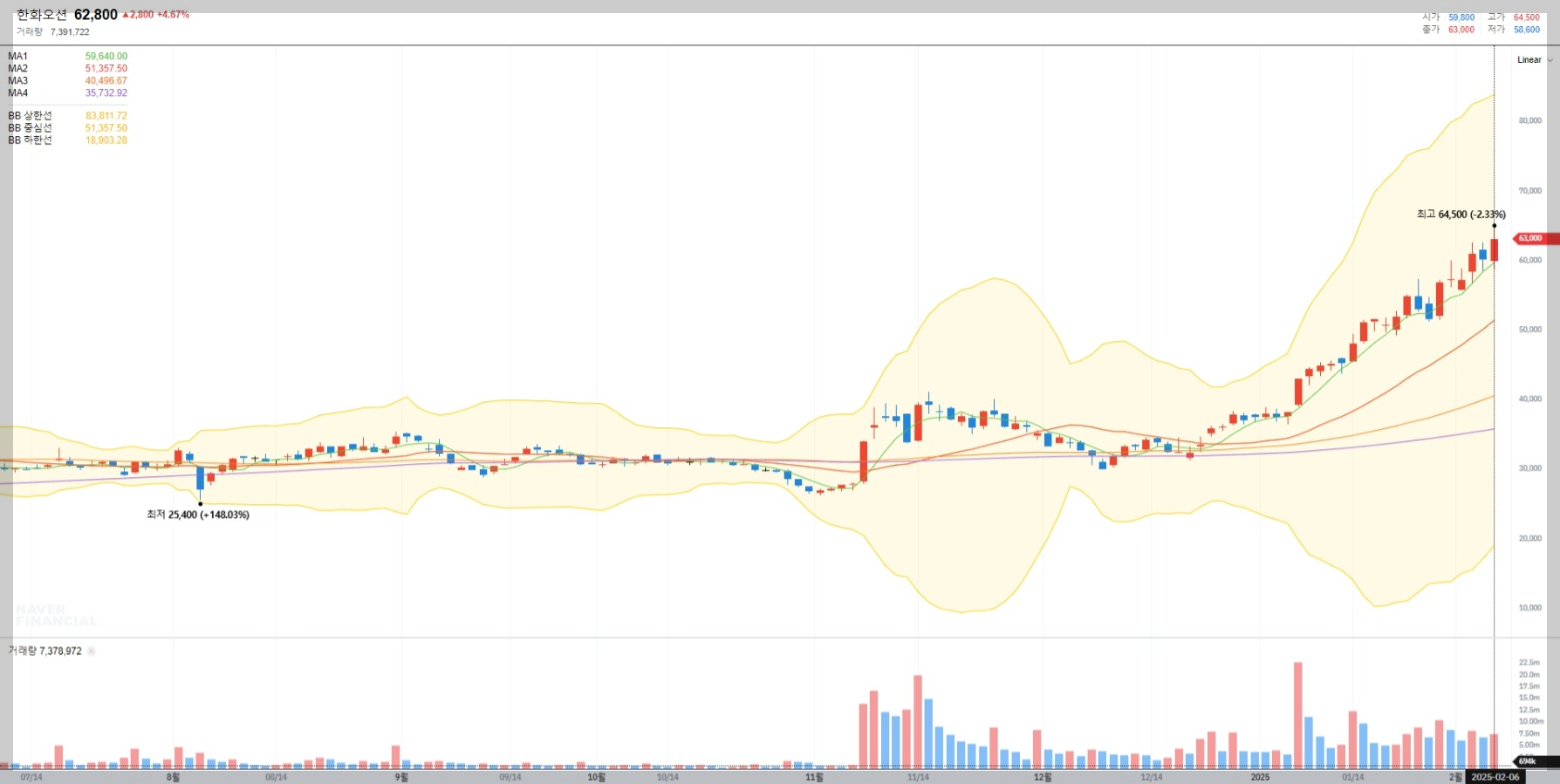Click BB upper band value 83,811.72

[x=106, y=116]
